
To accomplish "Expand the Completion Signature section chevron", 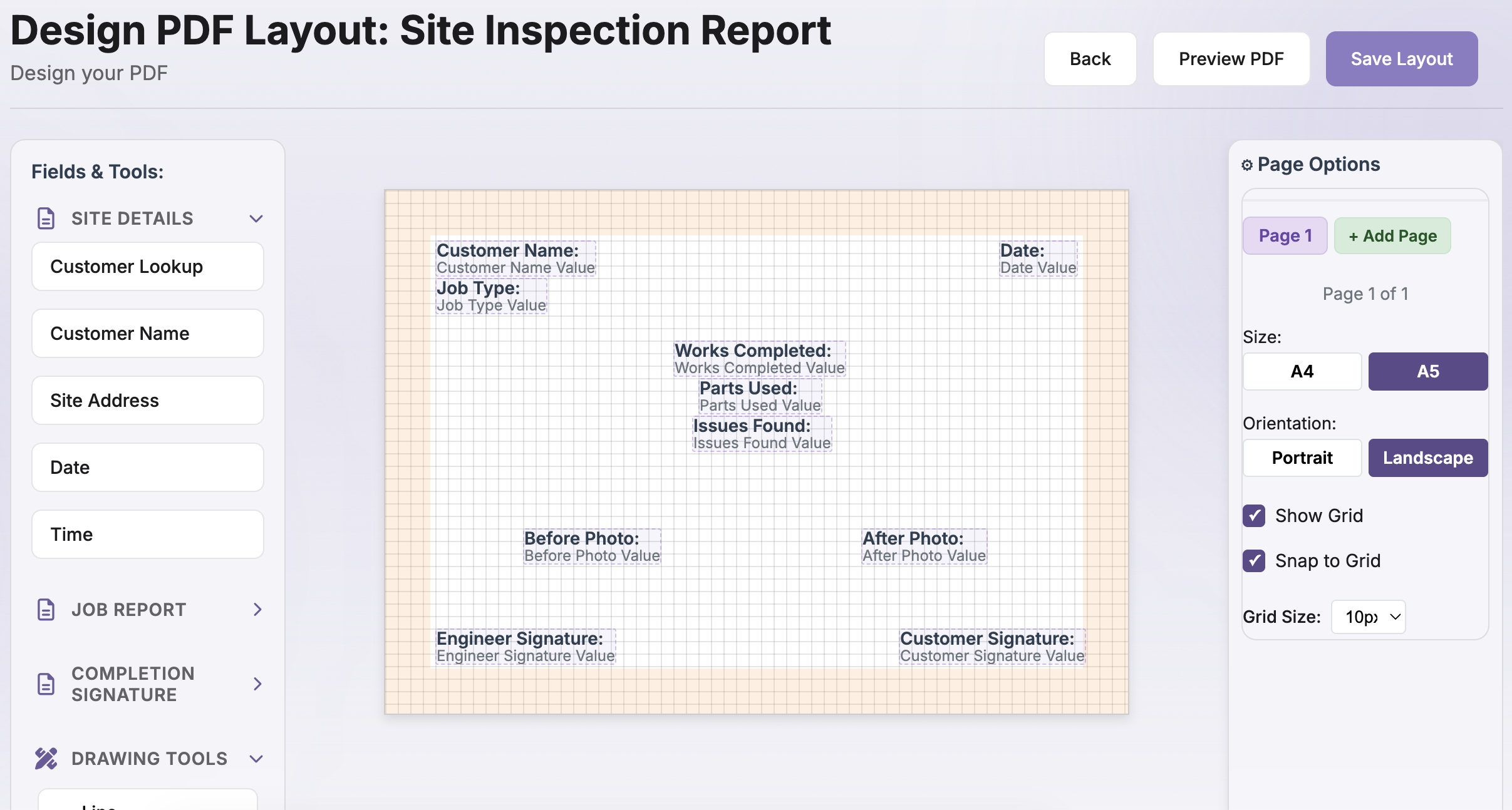I will 257,684.
